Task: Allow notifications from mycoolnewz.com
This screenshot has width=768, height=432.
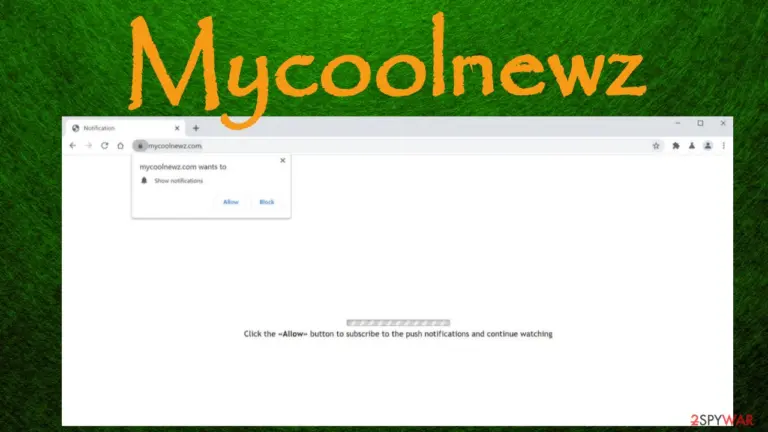Action: (231, 202)
